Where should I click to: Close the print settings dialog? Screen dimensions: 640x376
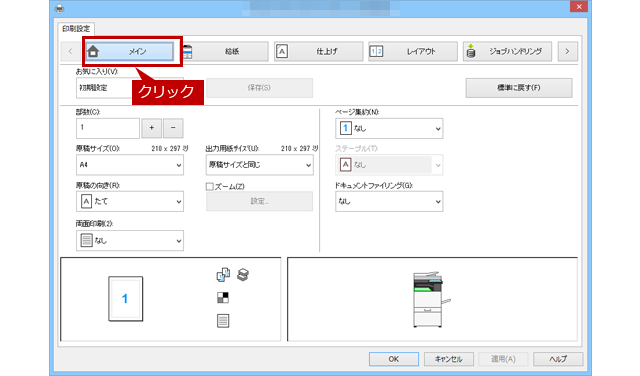pyautogui.click(x=579, y=7)
